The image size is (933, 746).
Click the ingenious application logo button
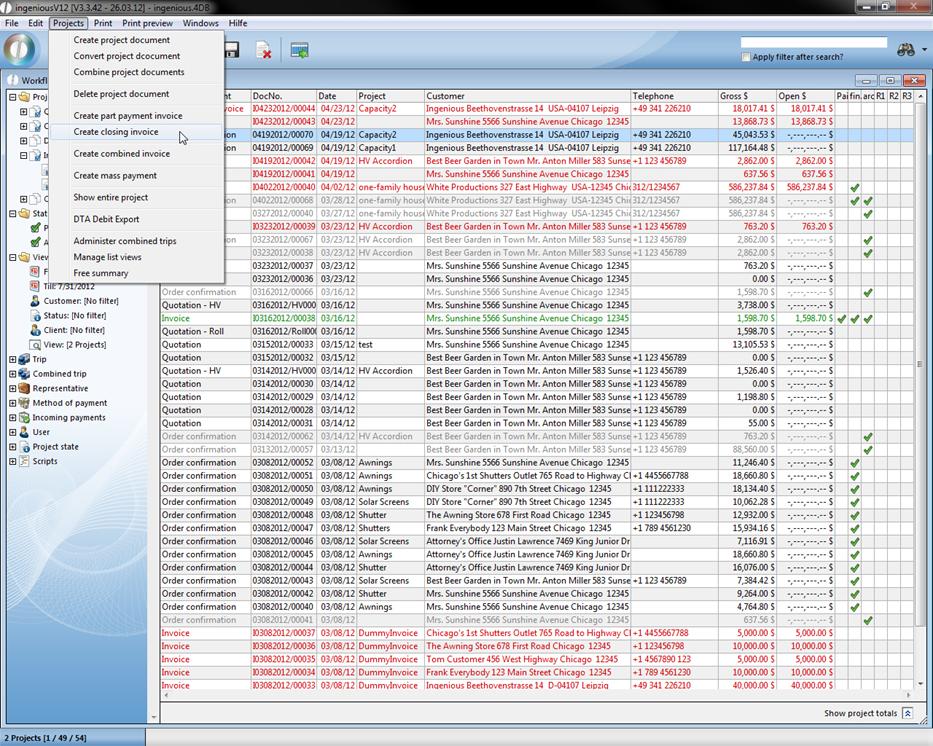point(22,50)
